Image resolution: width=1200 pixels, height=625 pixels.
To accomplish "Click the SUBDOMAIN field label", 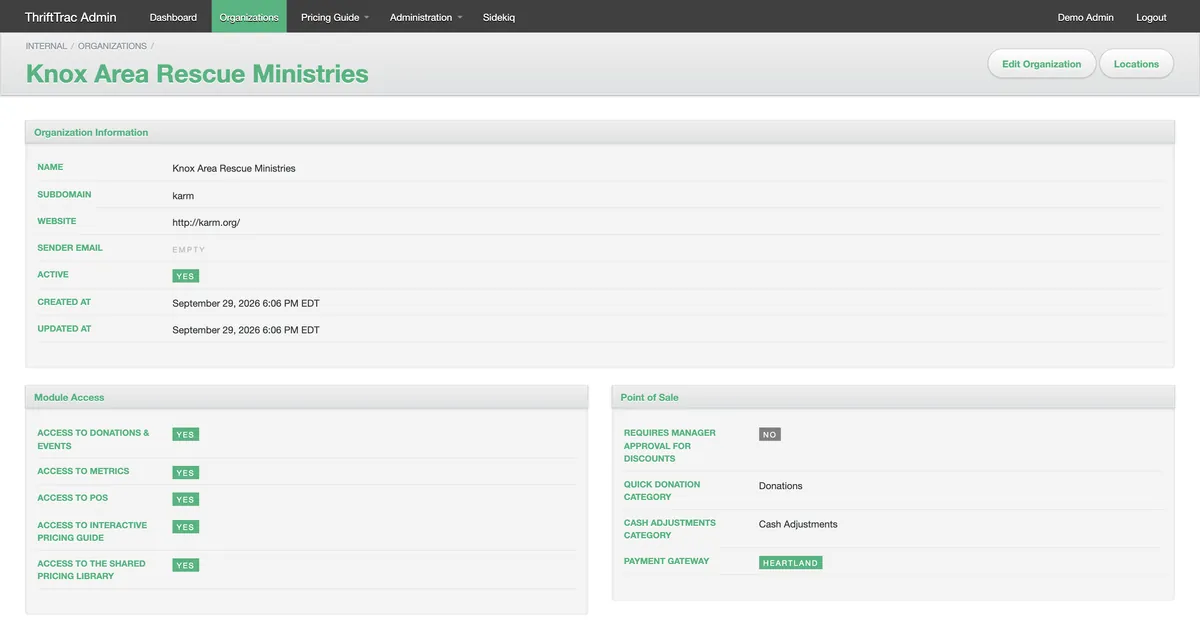I will [x=64, y=194].
